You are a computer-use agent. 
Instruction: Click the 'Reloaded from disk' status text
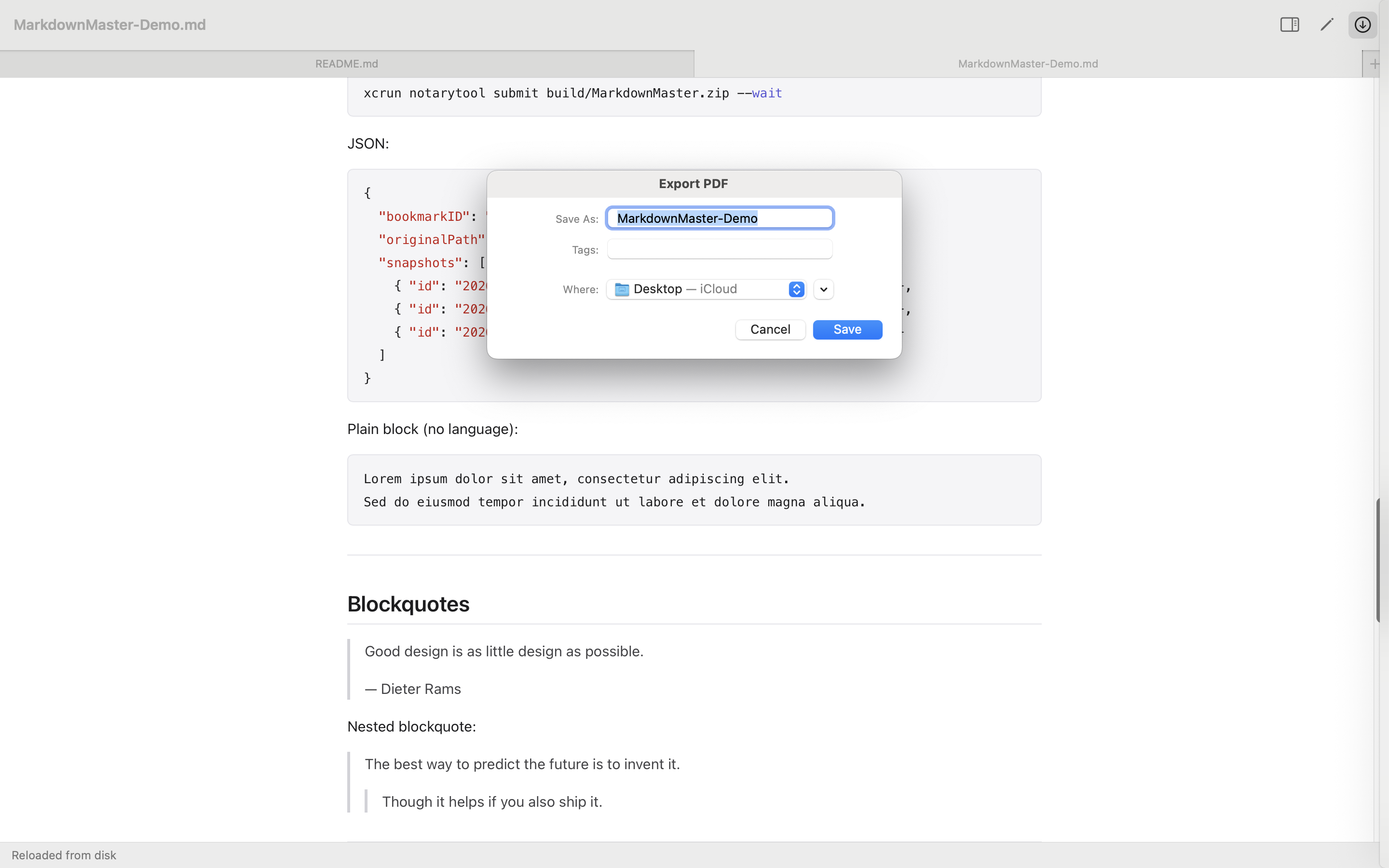point(64,855)
